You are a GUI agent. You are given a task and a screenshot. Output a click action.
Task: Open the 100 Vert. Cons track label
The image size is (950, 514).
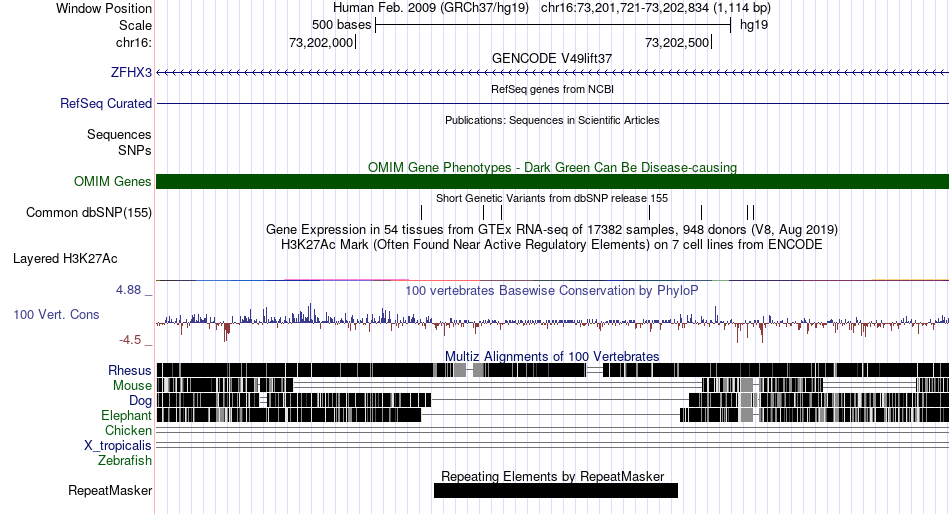56,315
